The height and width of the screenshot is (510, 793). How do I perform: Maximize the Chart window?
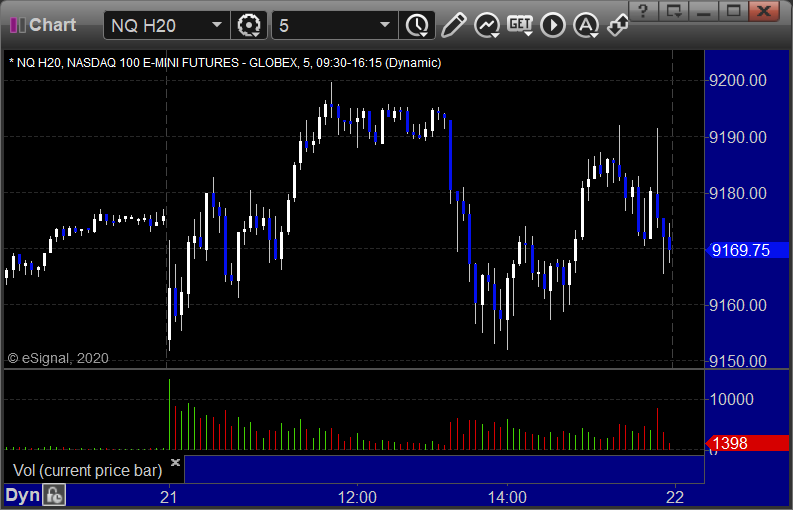733,11
